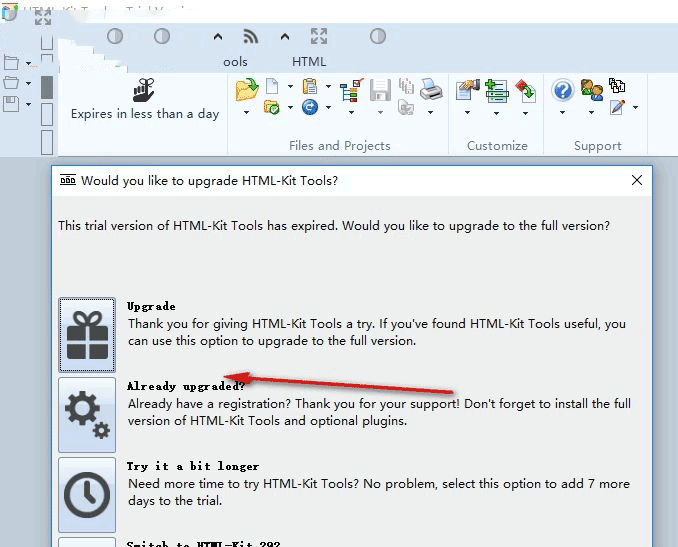The height and width of the screenshot is (547, 678).
Task: Click the 'Expires in less than a day' label
Action: pyautogui.click(x=145, y=114)
